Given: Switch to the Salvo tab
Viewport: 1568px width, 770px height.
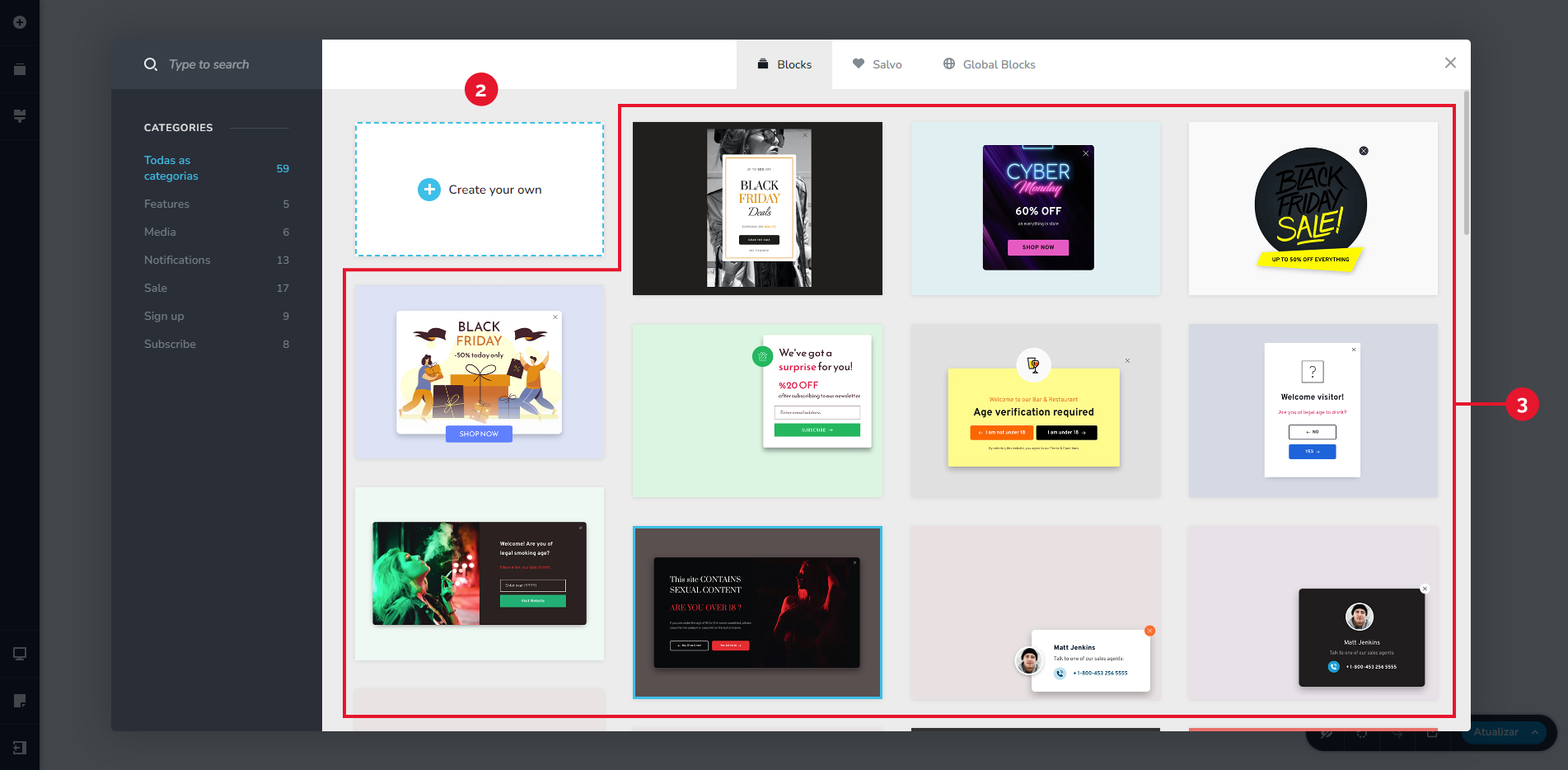Looking at the screenshot, I should (877, 64).
